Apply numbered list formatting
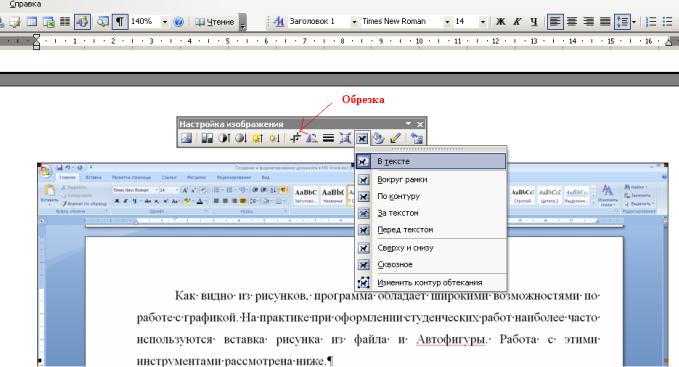 (650, 22)
